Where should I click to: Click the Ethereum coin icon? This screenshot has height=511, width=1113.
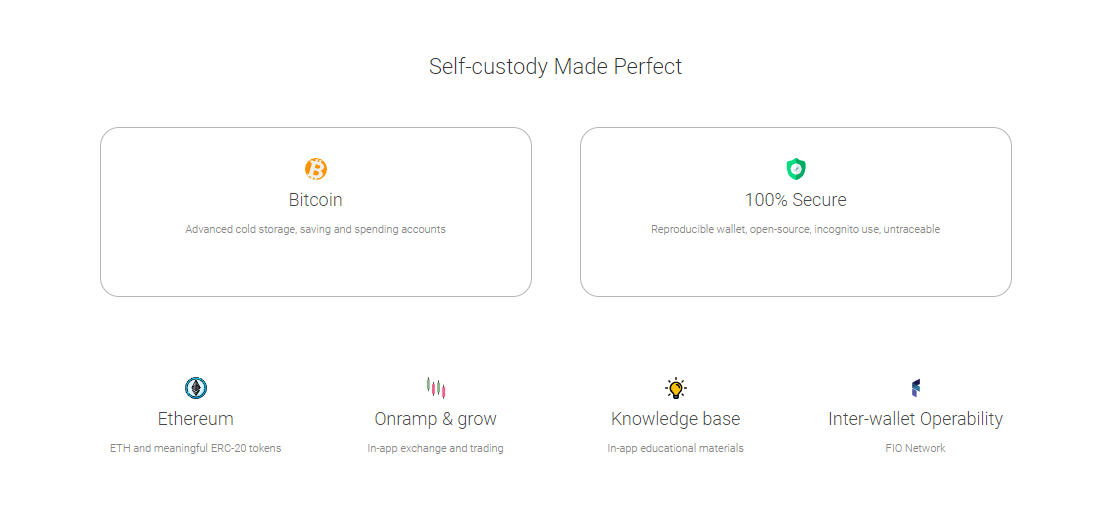tap(196, 388)
